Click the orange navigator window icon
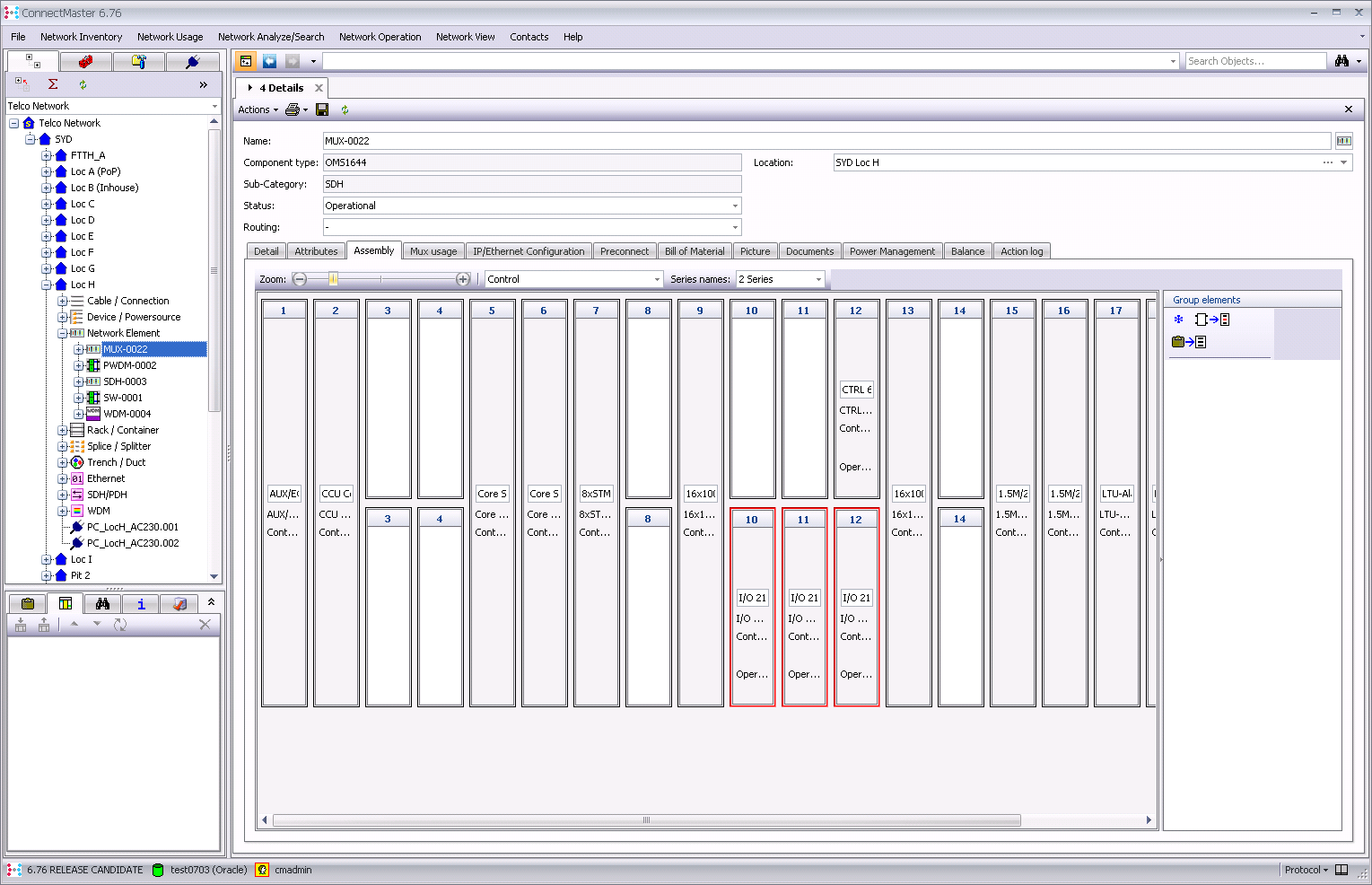1372x885 pixels. pyautogui.click(x=246, y=61)
